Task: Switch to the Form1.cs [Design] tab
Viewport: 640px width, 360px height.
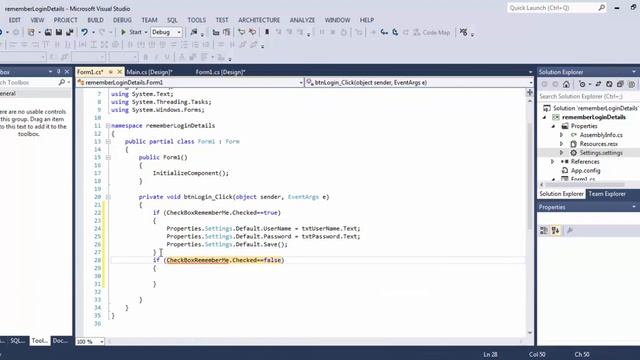Action: tap(220, 72)
